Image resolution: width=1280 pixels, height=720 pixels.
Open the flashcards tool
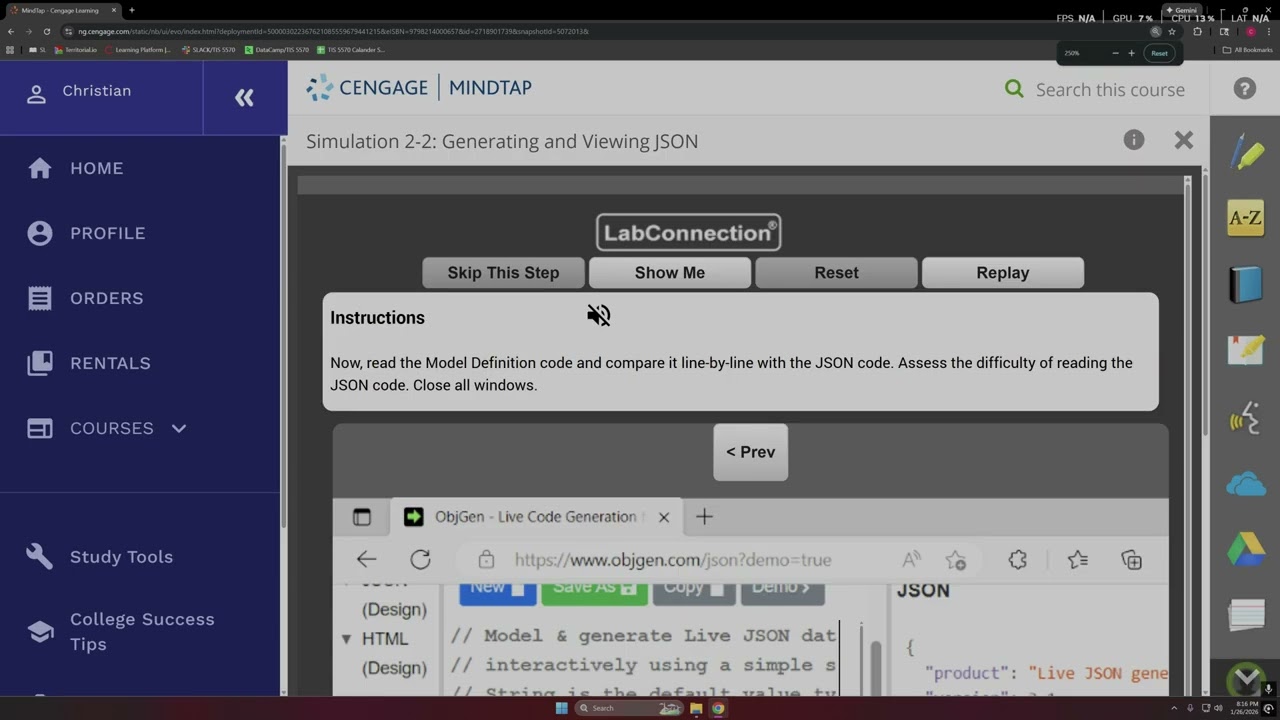1246,615
